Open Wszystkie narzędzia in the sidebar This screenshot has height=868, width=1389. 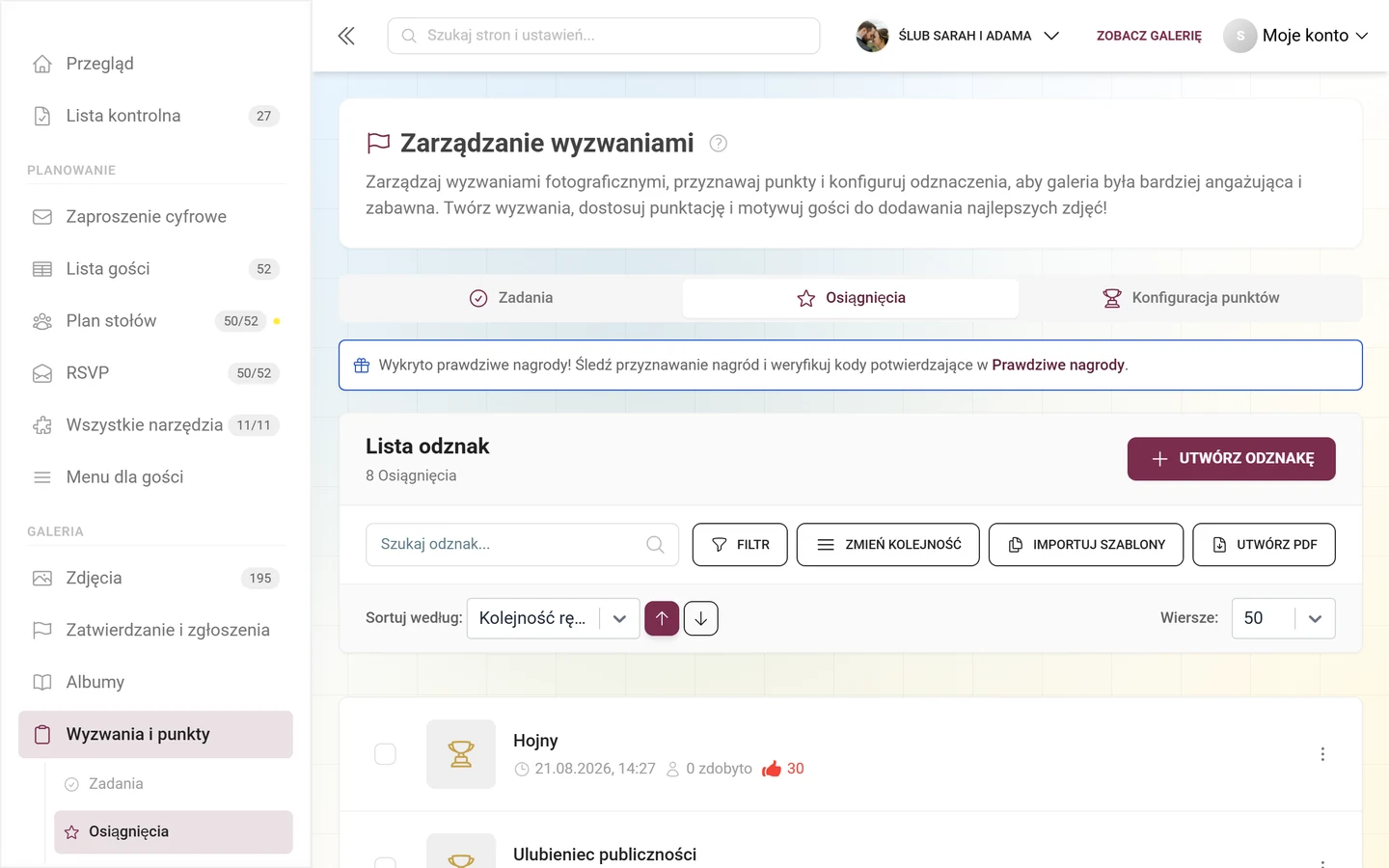coord(155,425)
